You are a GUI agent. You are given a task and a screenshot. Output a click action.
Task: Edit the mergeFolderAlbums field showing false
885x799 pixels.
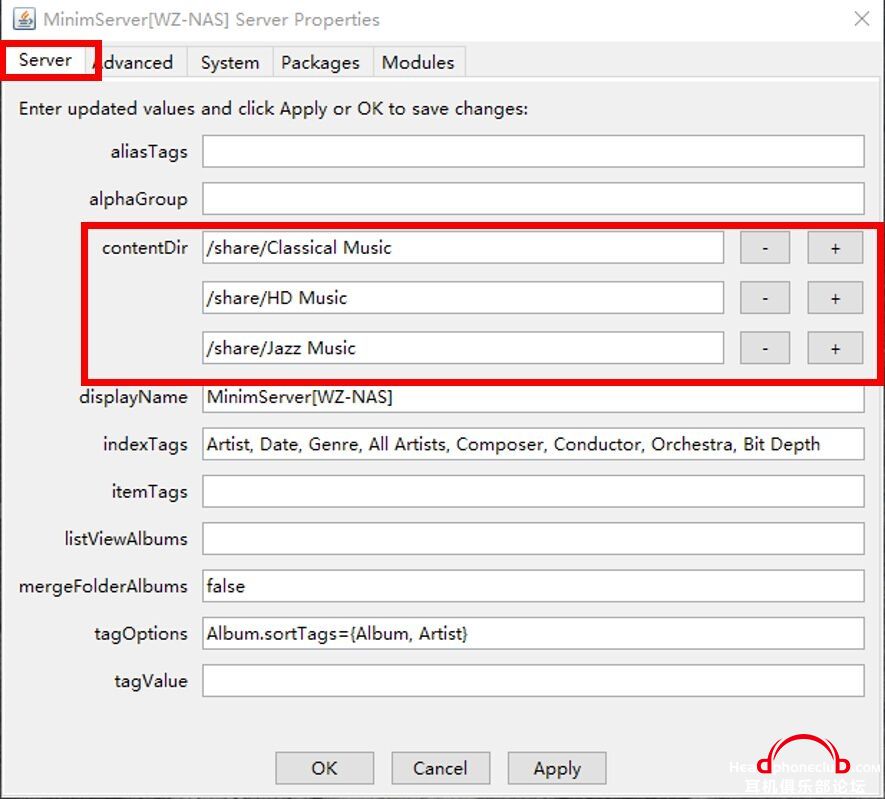[533, 586]
